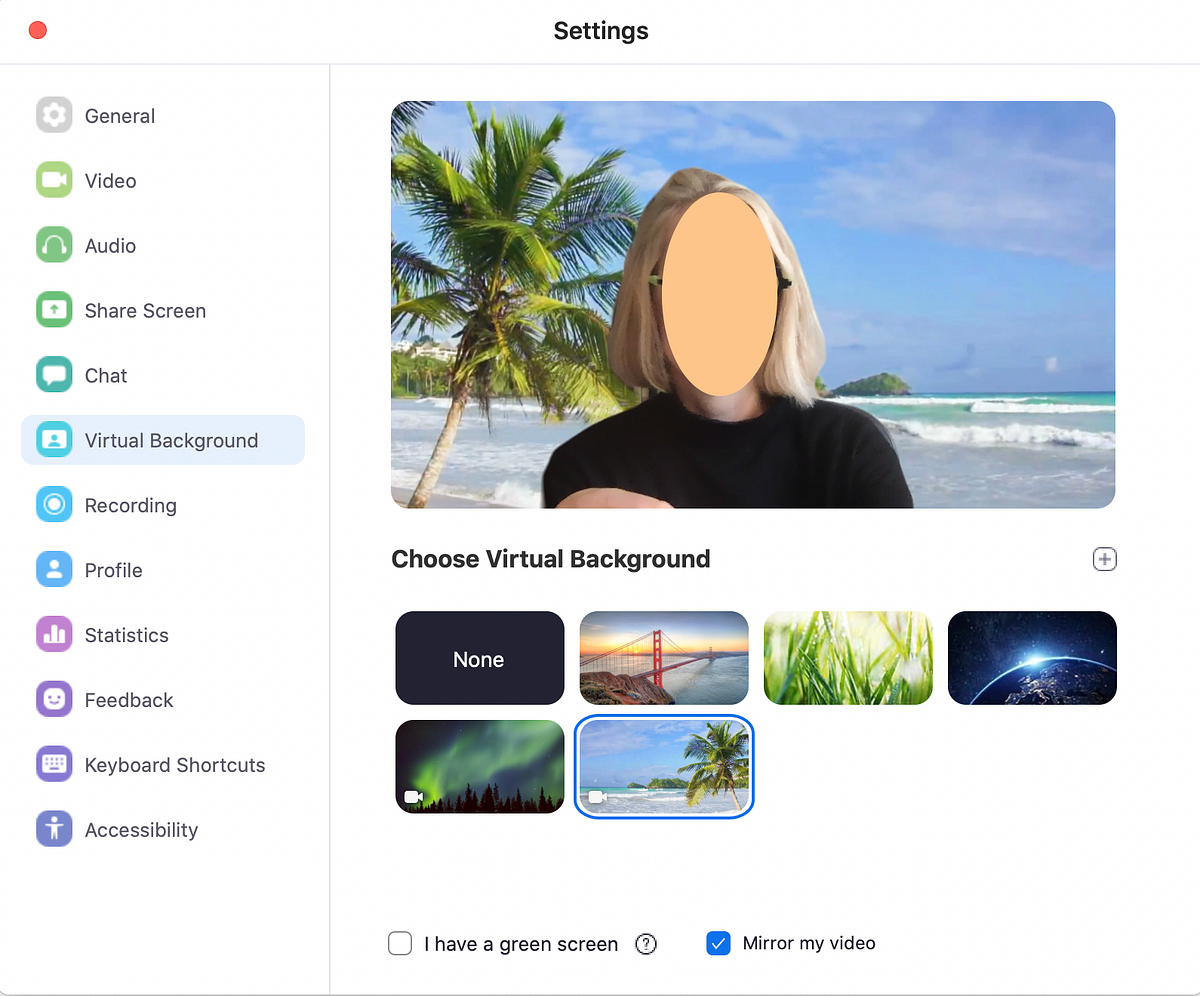The width and height of the screenshot is (1200, 996).
Task: Click the Accessibility figure icon
Action: (x=54, y=830)
